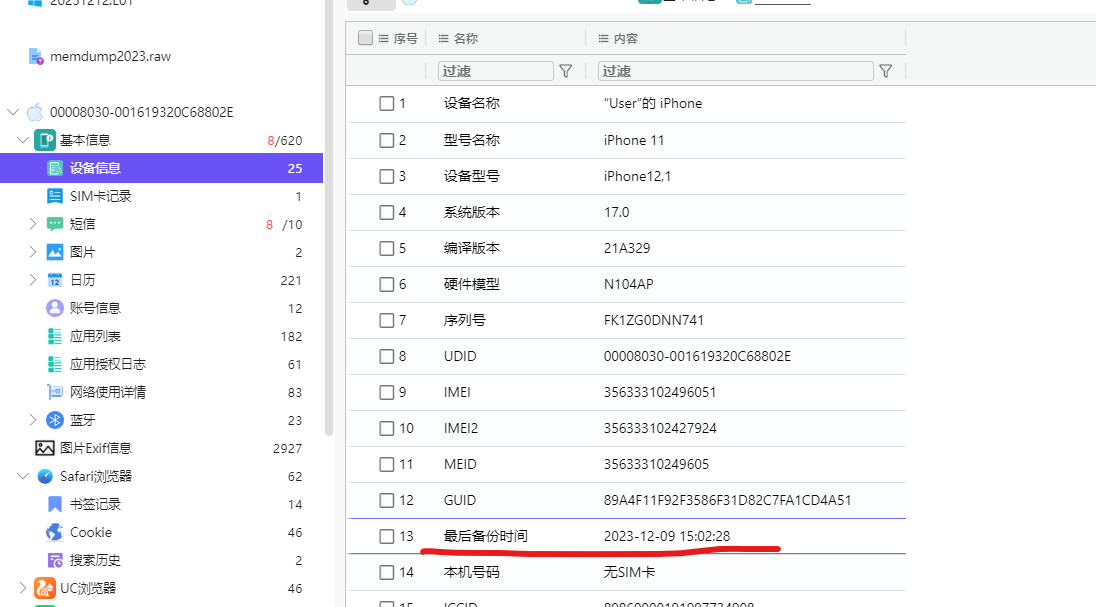Image resolution: width=1096 pixels, height=607 pixels.
Task: Open the 图片Exif信息 icon
Action: click(45, 448)
